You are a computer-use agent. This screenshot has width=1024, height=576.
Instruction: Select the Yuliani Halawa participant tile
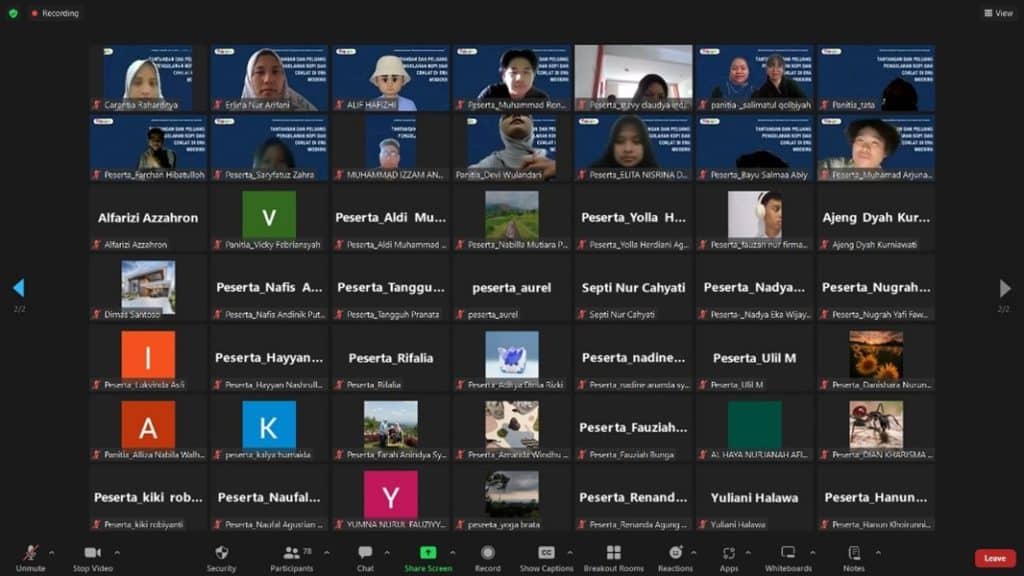tap(754, 497)
